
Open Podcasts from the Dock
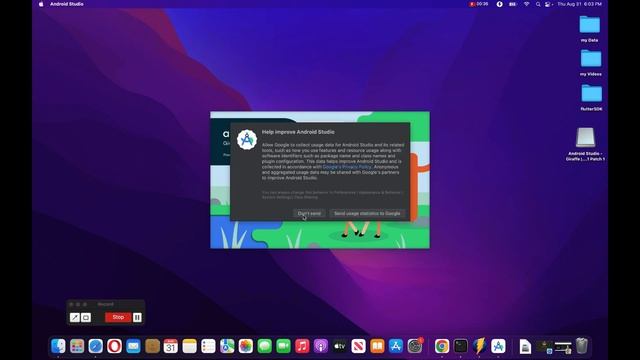[321, 346]
